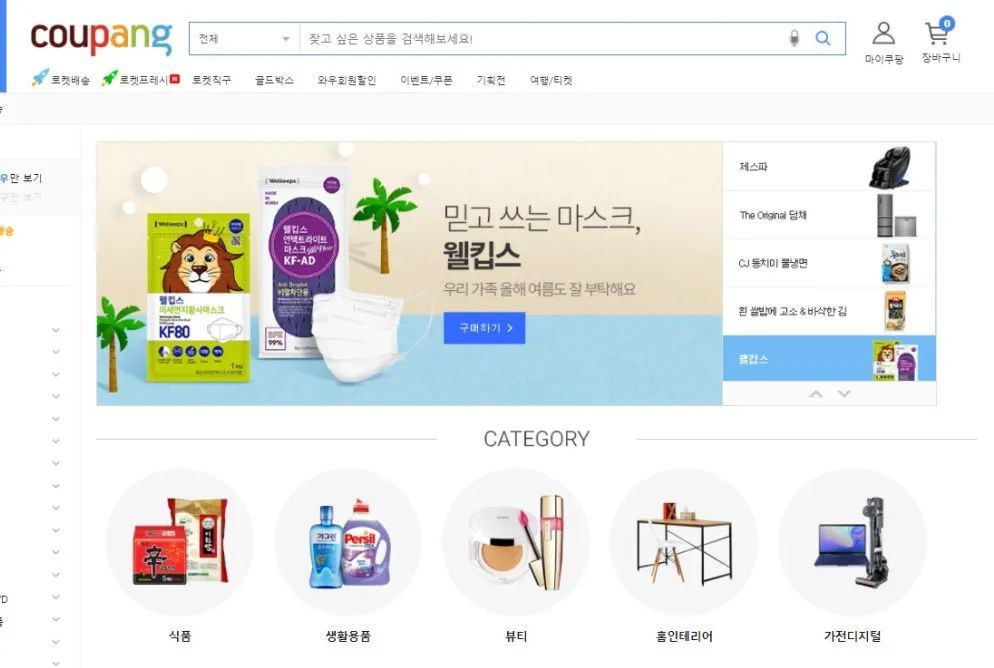Show the previous banner with up chevron
This screenshot has height=668, width=994.
click(816, 394)
